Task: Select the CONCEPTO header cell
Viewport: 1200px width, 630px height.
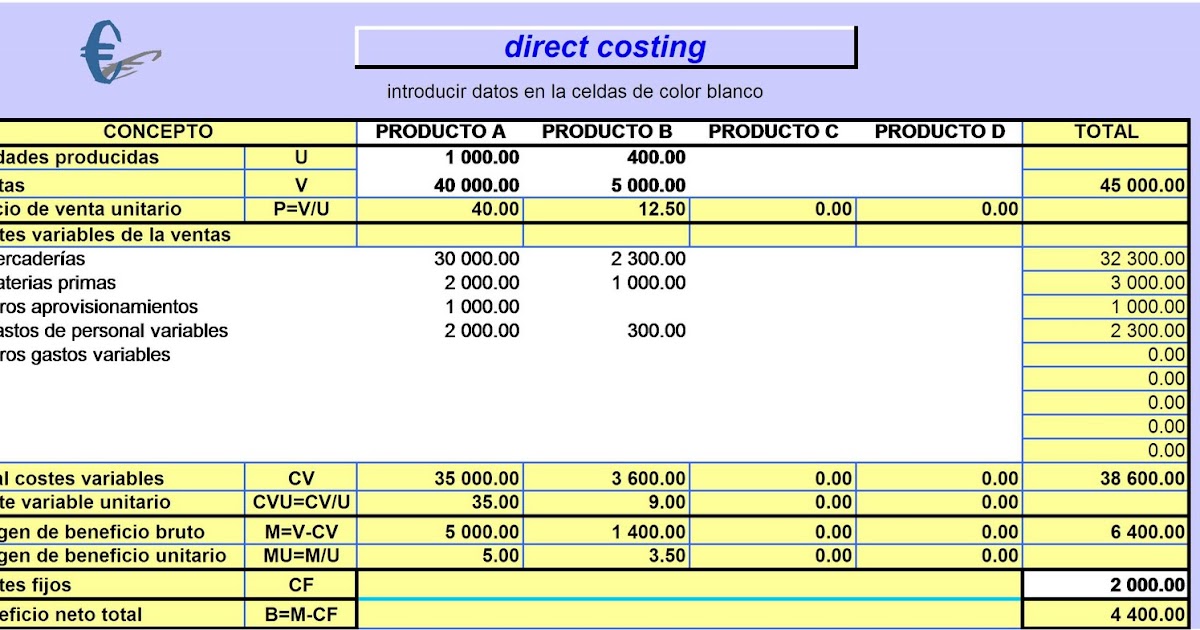Action: pyautogui.click(x=160, y=131)
